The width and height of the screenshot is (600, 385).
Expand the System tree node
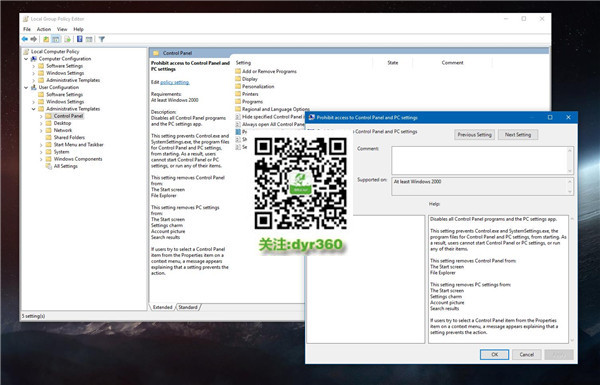click(41, 152)
